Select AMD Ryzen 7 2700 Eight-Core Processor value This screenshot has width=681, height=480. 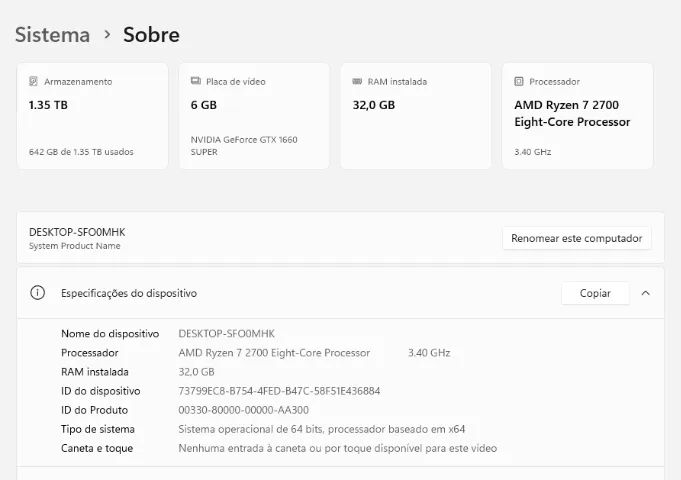click(x=274, y=353)
